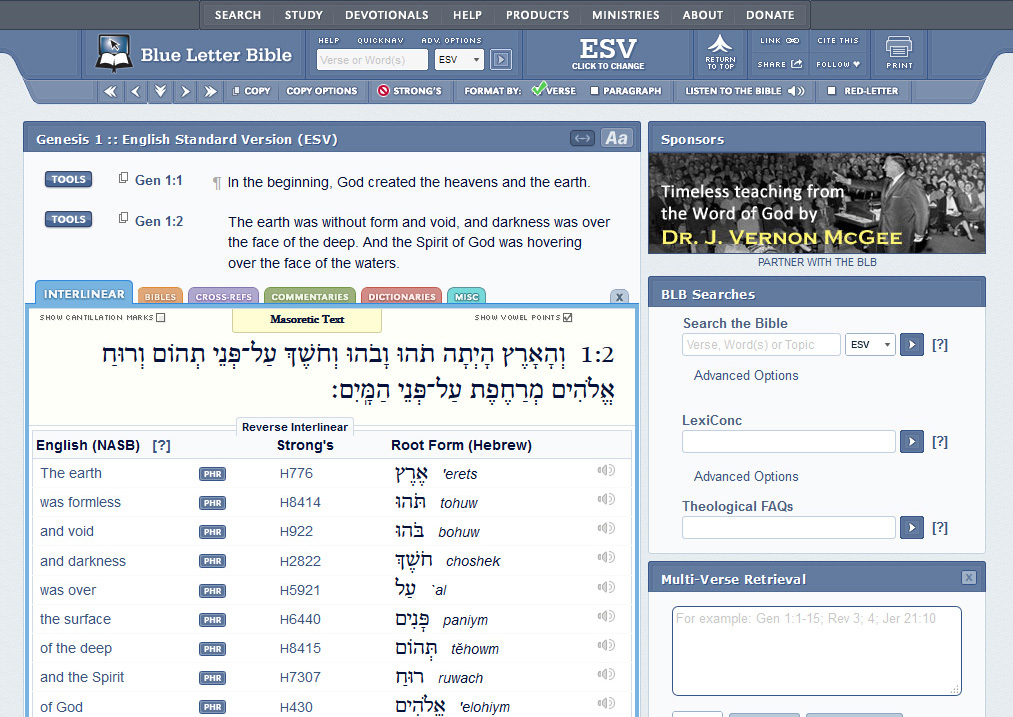Screen dimensions: 1013x717
Task: Open the Aa font settings icon
Action: [617, 138]
